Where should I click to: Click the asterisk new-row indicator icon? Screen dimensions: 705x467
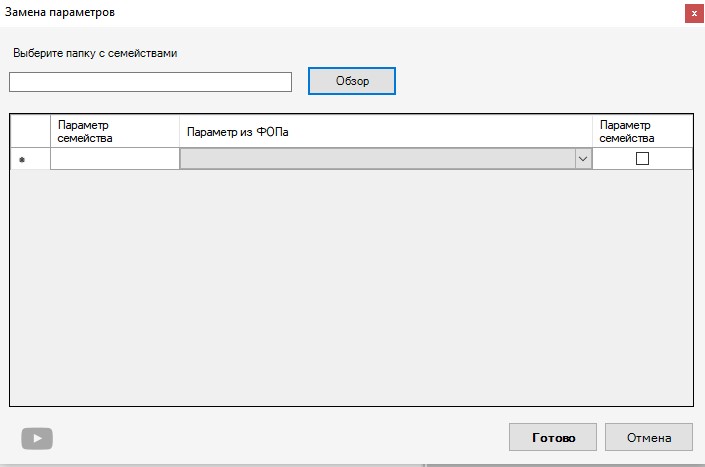pos(22,160)
